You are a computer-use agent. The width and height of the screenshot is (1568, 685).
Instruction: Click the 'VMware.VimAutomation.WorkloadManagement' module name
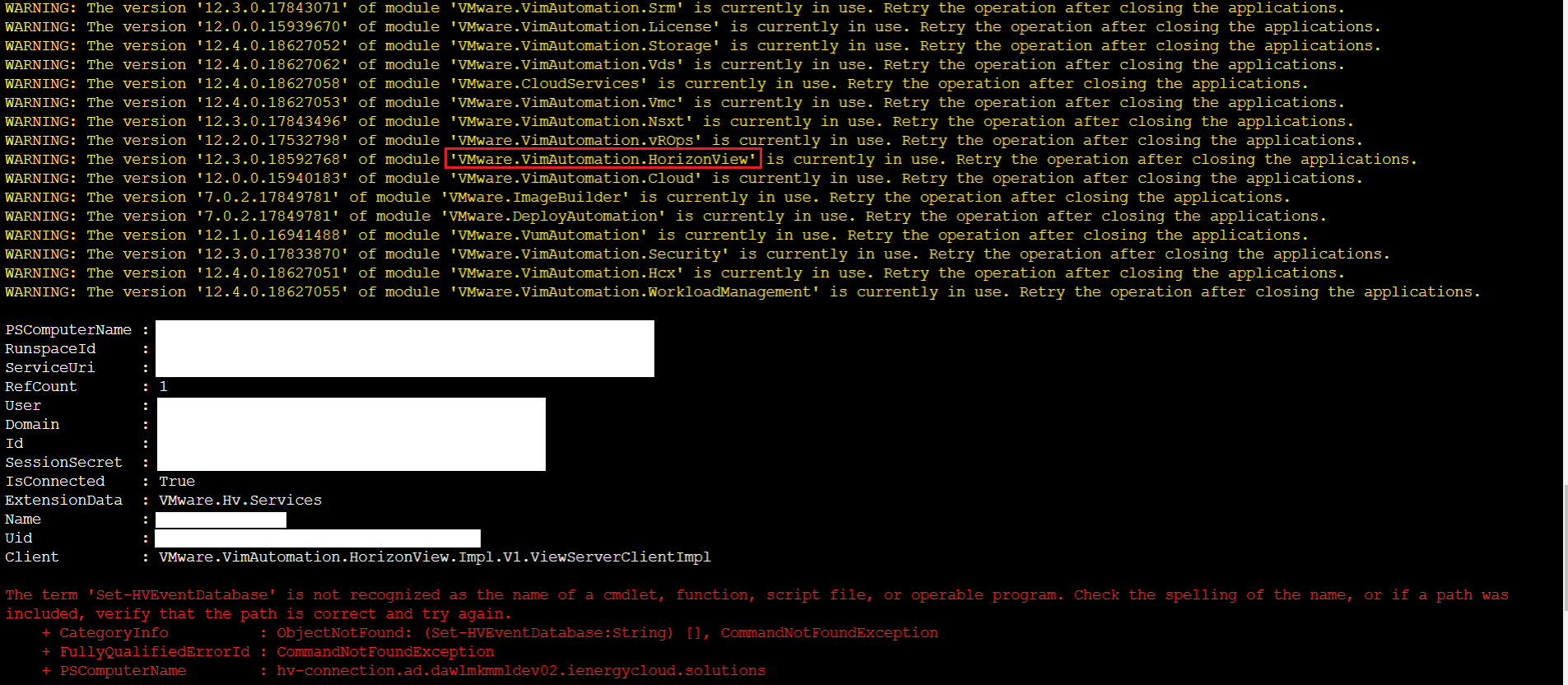click(635, 292)
